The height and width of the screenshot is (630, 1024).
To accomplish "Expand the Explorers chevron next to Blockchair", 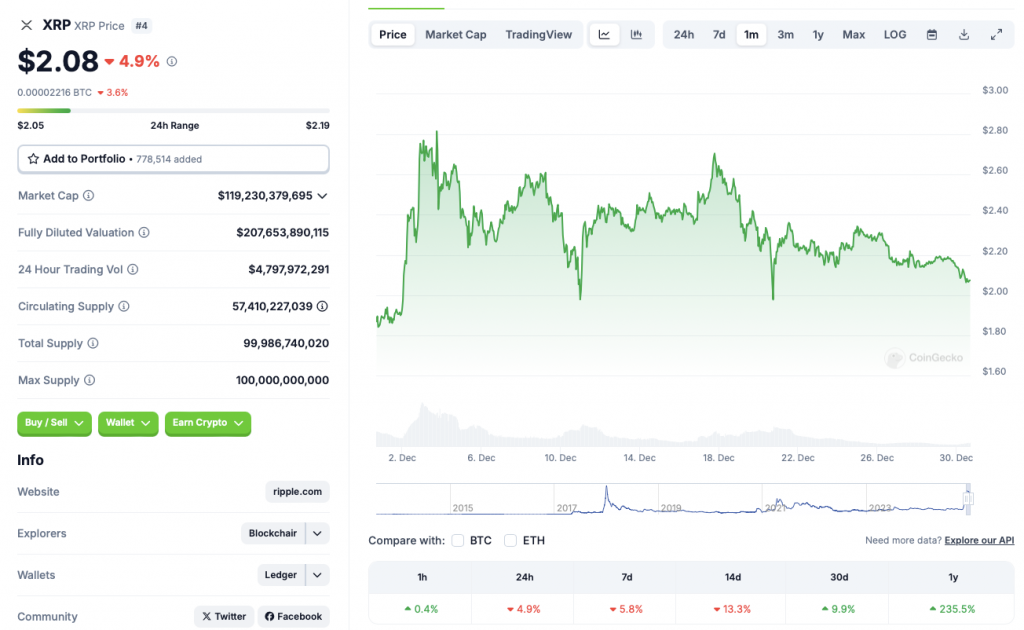I will tap(317, 534).
